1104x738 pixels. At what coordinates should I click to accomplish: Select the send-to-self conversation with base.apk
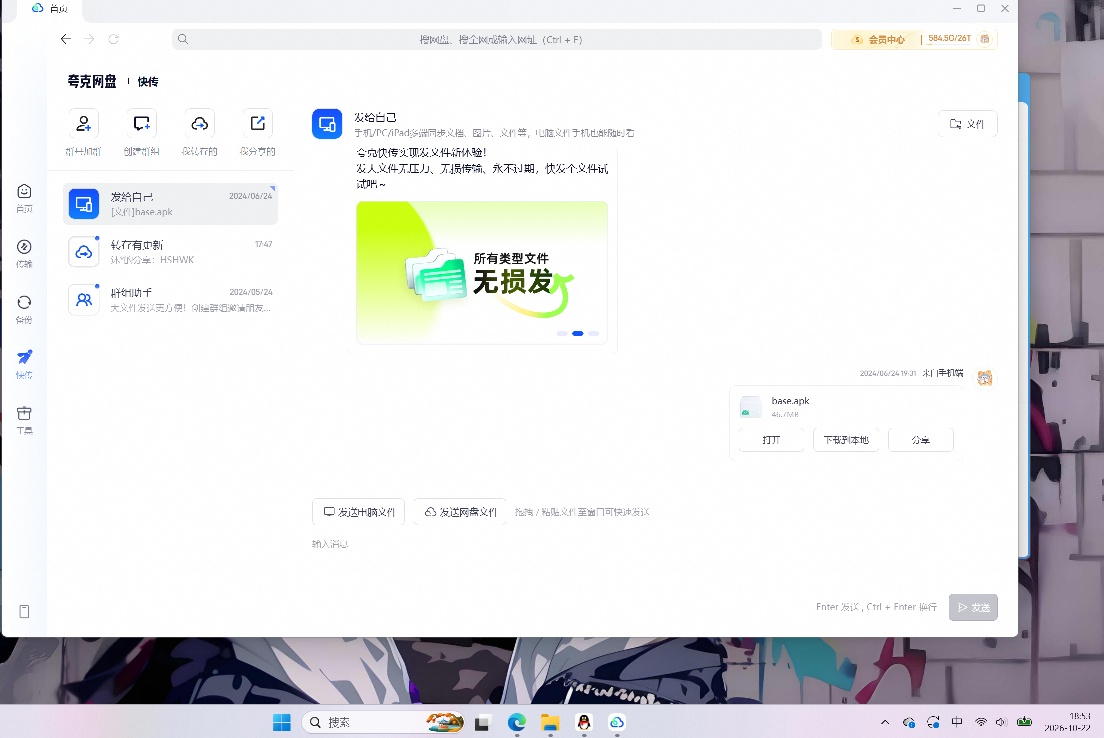pos(170,204)
